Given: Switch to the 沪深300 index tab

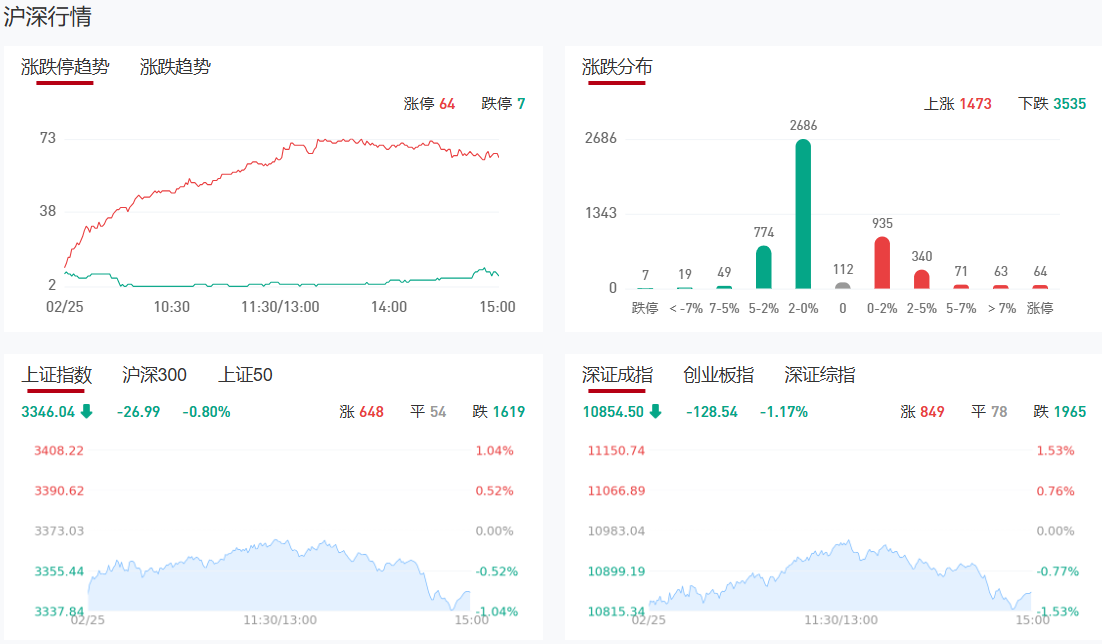Looking at the screenshot, I should [154, 375].
